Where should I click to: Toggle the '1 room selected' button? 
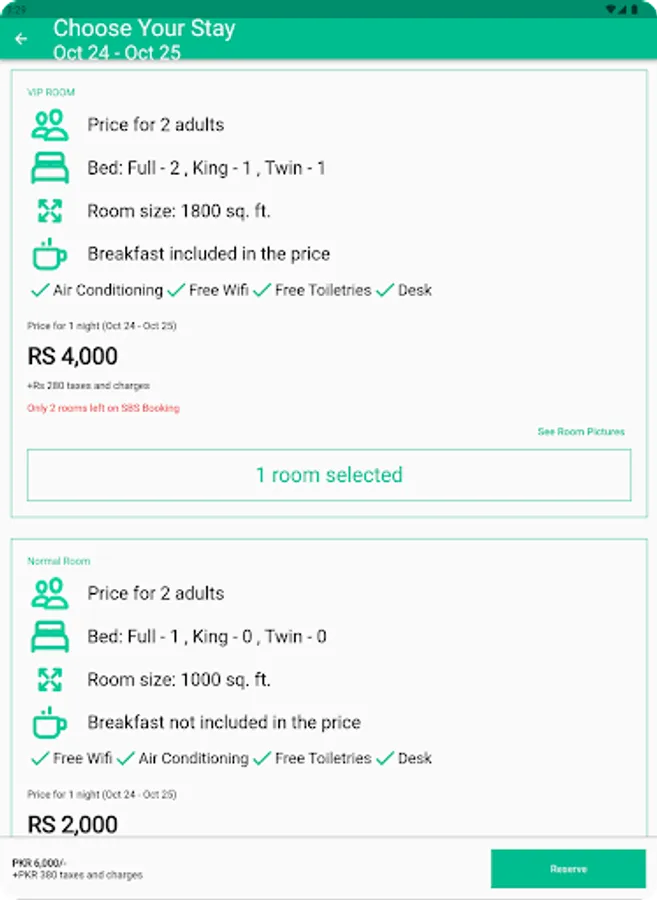point(329,475)
